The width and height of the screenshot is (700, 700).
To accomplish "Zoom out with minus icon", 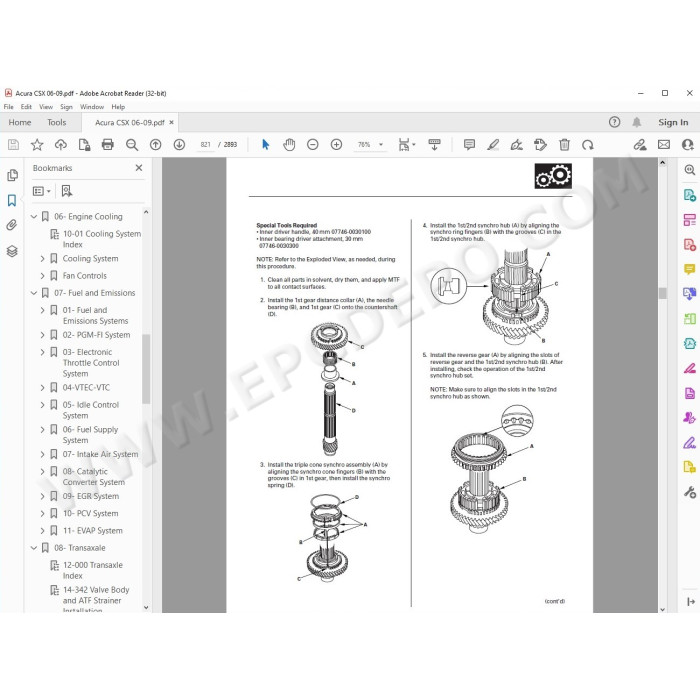I will pos(312,145).
